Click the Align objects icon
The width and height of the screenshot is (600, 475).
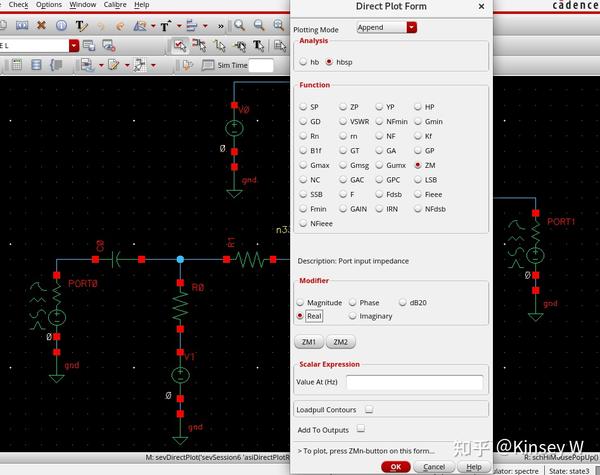192,26
